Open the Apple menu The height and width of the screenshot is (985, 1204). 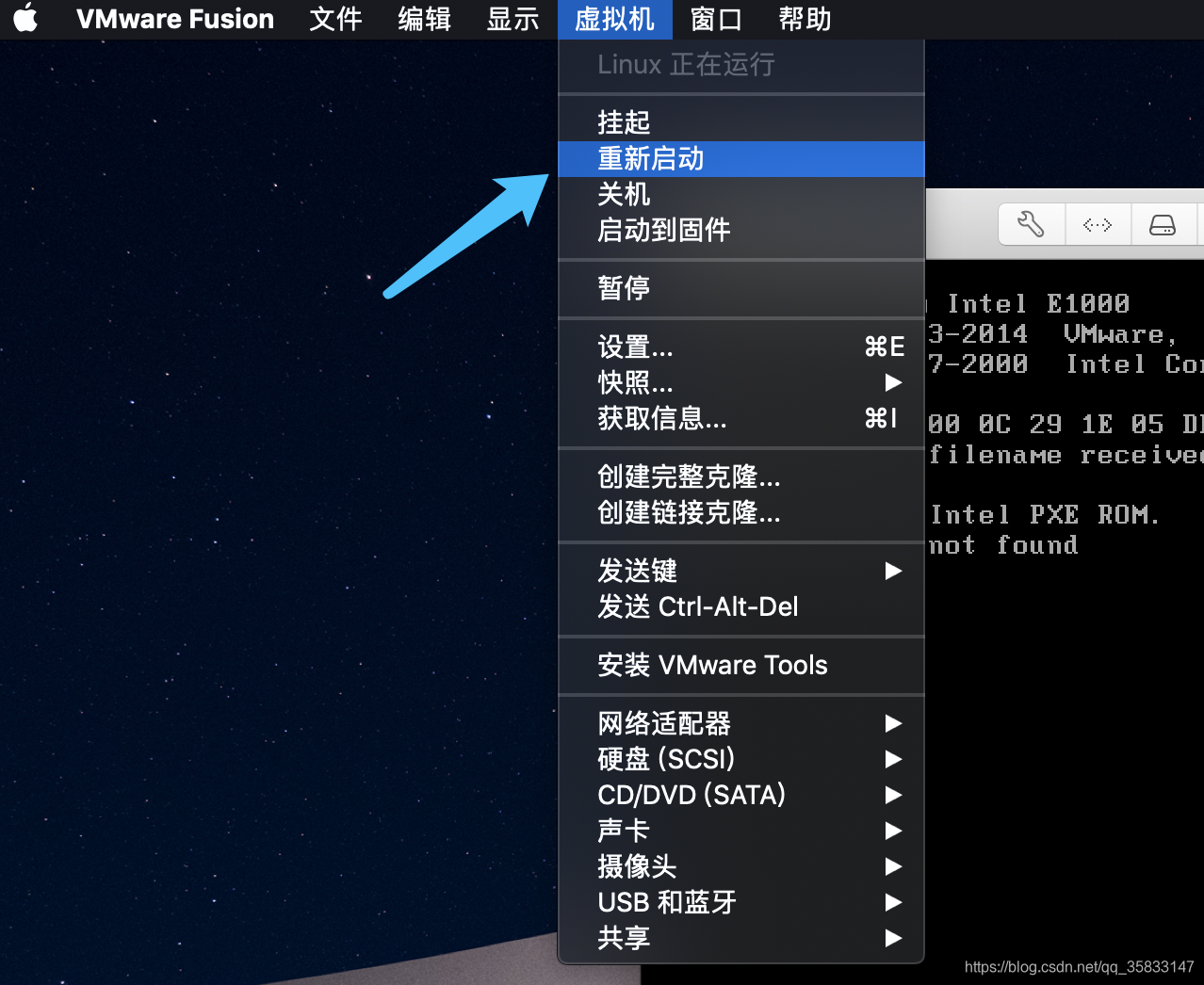coord(25,18)
